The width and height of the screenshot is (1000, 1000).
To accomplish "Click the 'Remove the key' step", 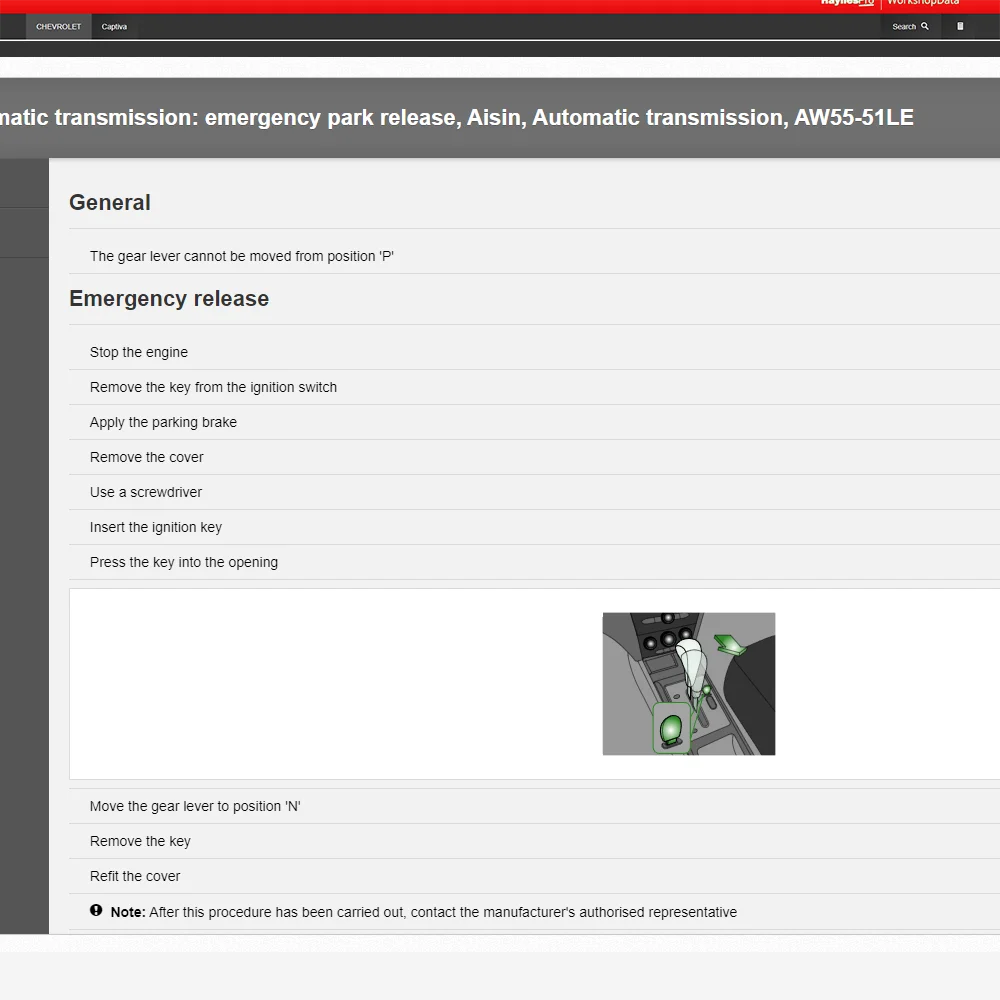I will click(x=140, y=841).
